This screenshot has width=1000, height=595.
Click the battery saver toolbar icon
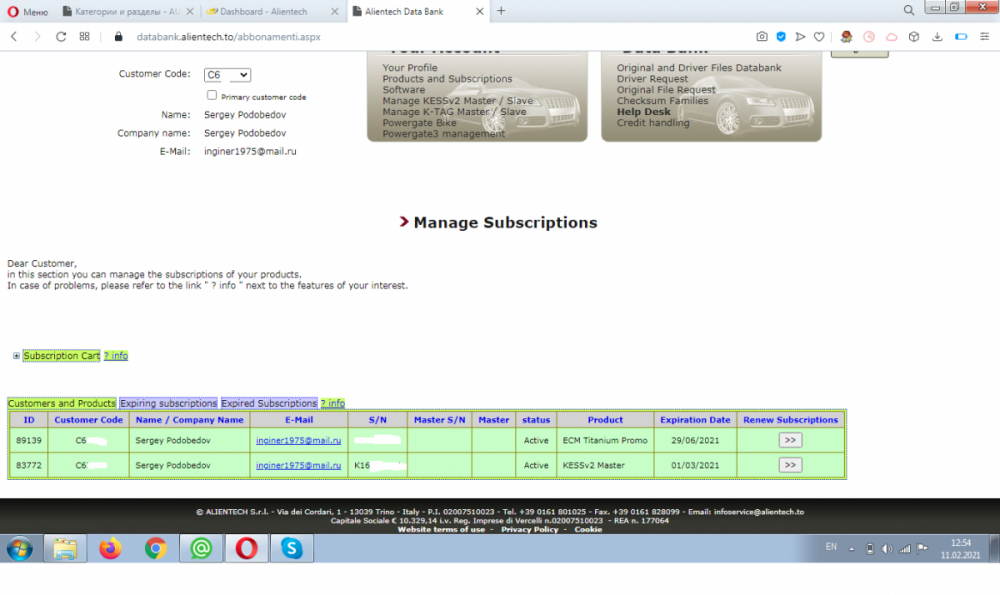[x=961, y=36]
